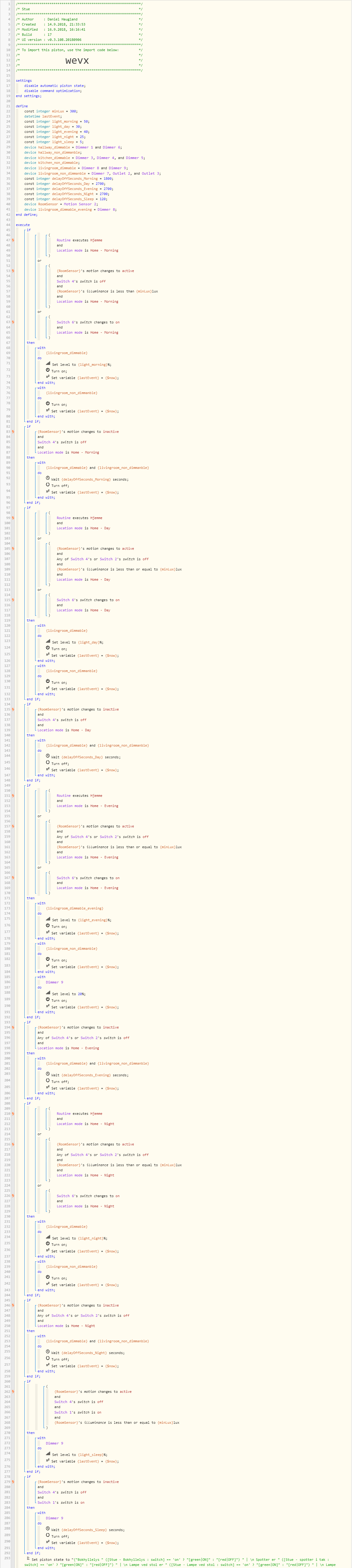Click the "execute" keyword on line 44
Viewport: 354px width, 1568px height.
point(23,225)
